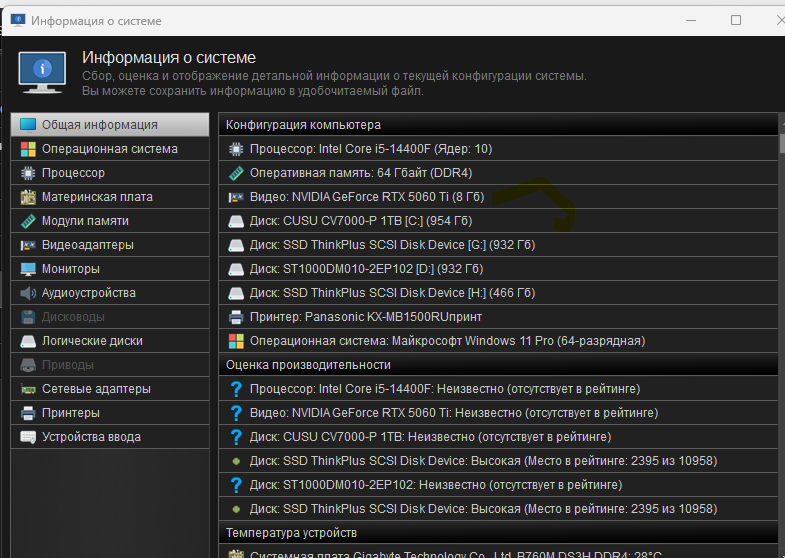Select the Диск: CUSU CV7000-P 1TB [C:] (954 Гб) row
Viewport: 785px width, 558px height.
pos(498,221)
